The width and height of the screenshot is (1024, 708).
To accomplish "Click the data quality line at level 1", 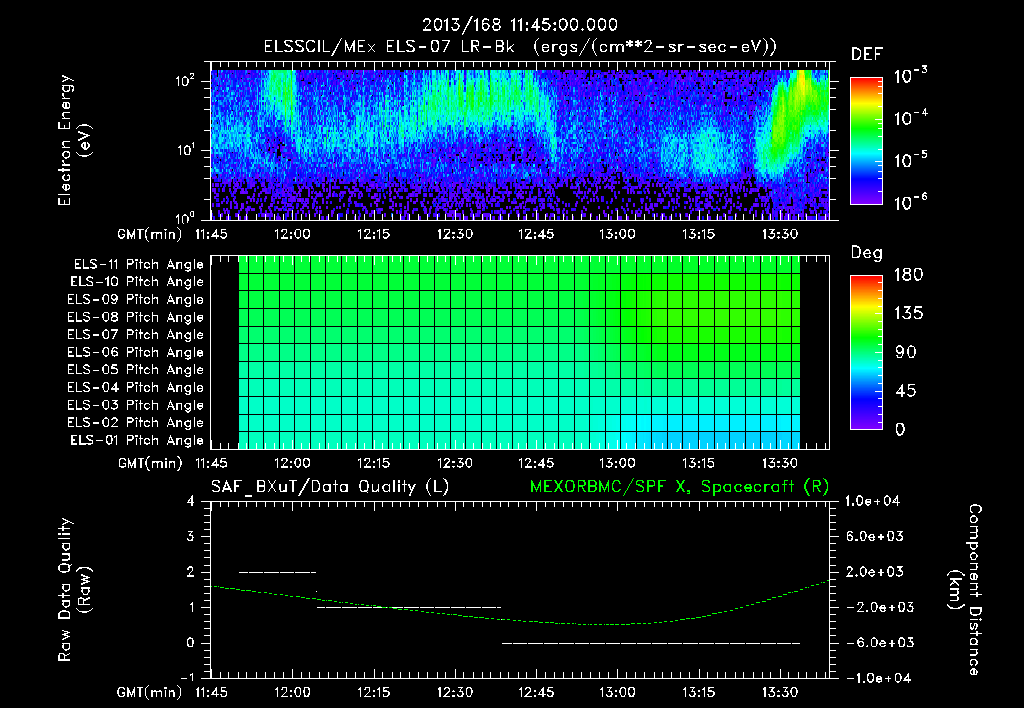I will (409, 607).
